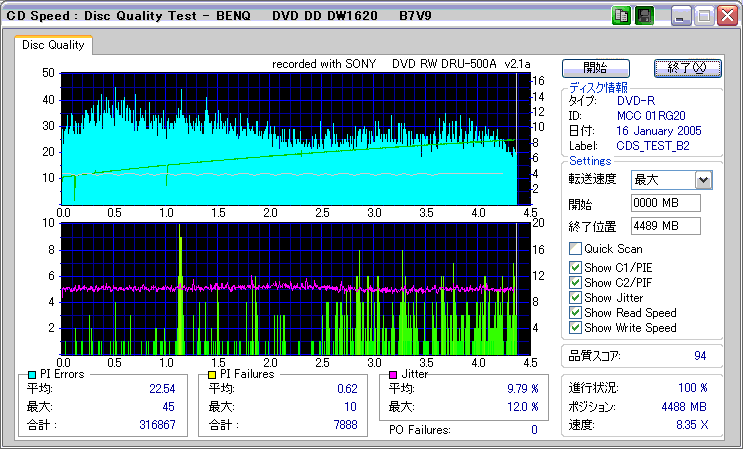Toggle Show C2/PIF checkbox
The image size is (743, 449).
(575, 282)
